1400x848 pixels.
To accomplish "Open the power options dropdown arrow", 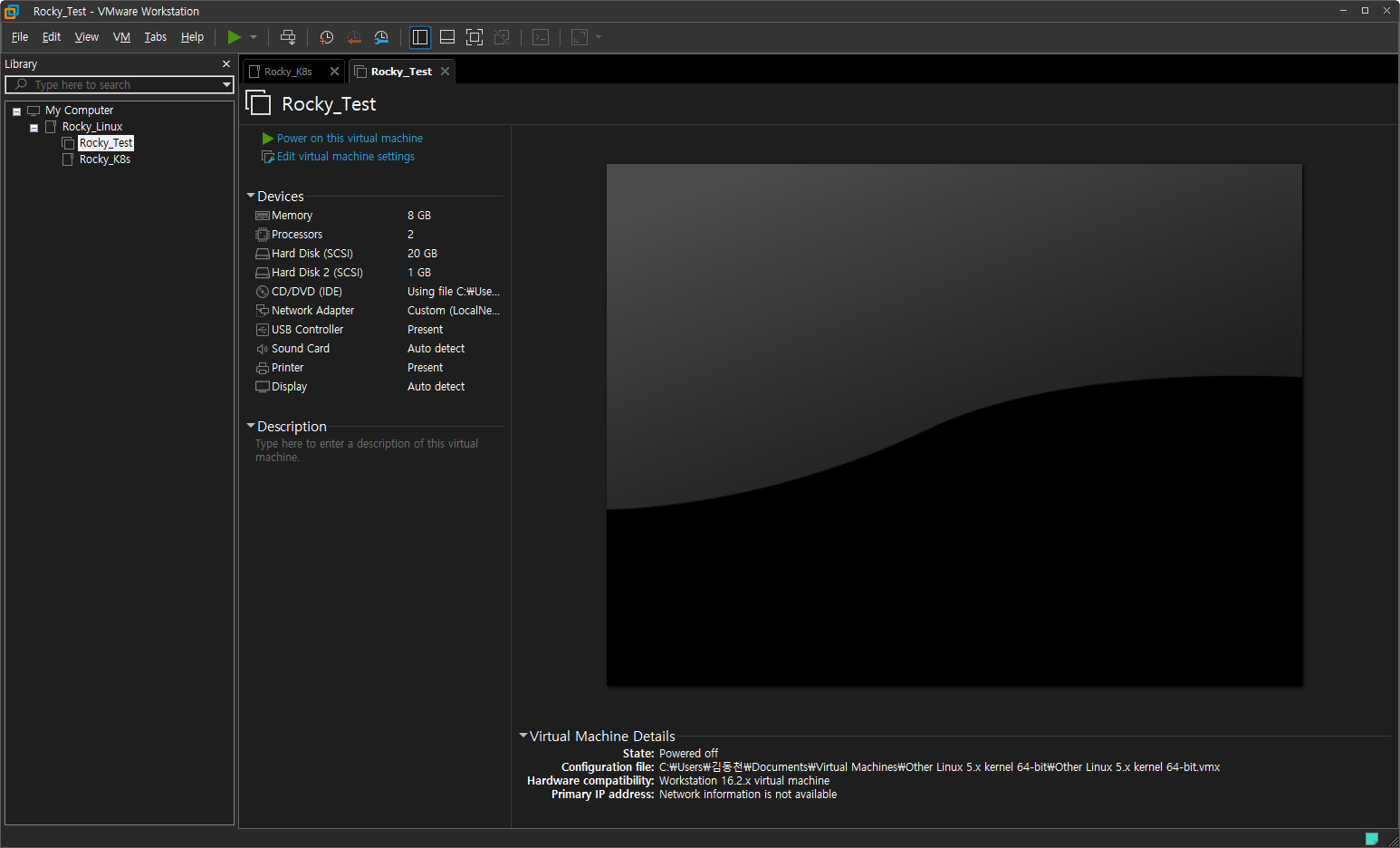I will pyautogui.click(x=254, y=37).
